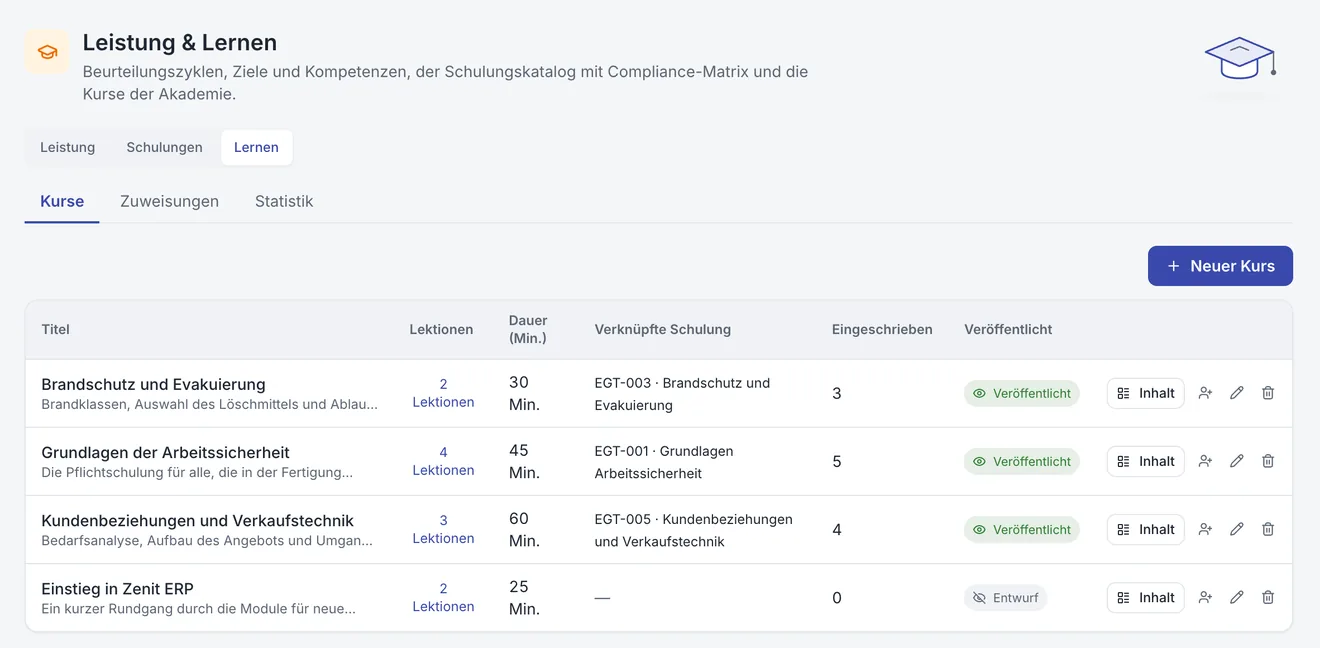The width and height of the screenshot is (1320, 648).
Task: Open Inhalt for Kundenbeziehungen und Verkaufstechnik
Action: coord(1146,529)
